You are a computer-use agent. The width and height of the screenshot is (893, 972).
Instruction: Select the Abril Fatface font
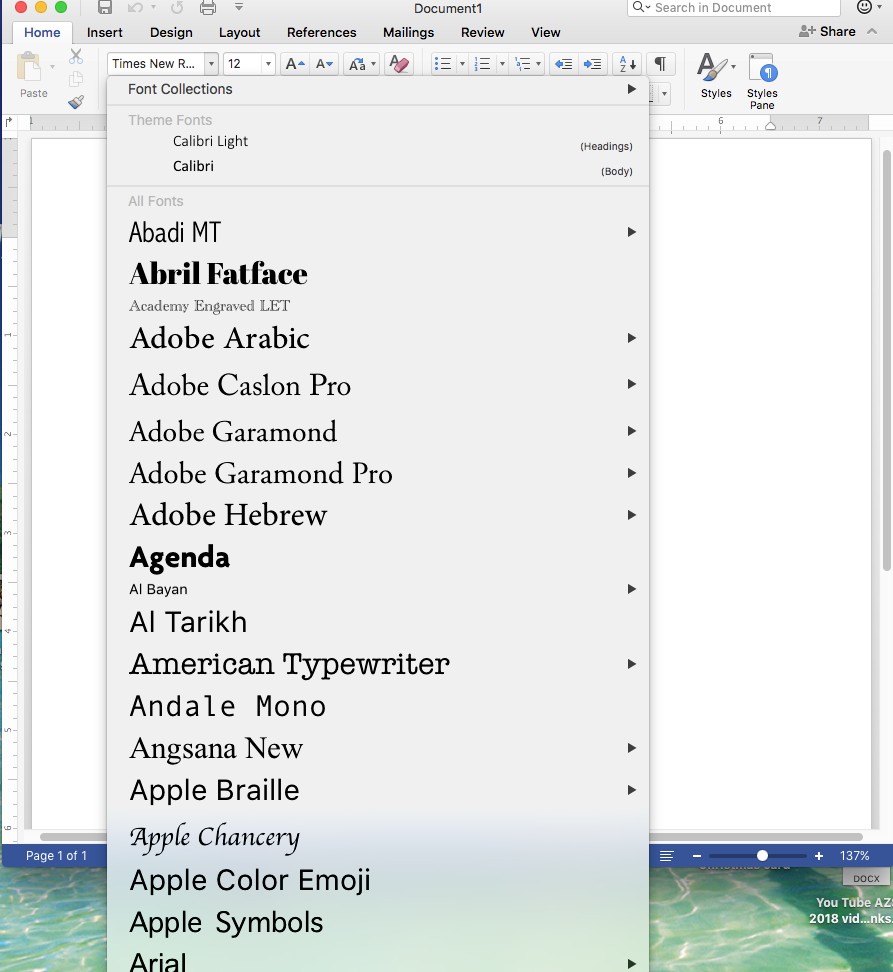(x=378, y=274)
